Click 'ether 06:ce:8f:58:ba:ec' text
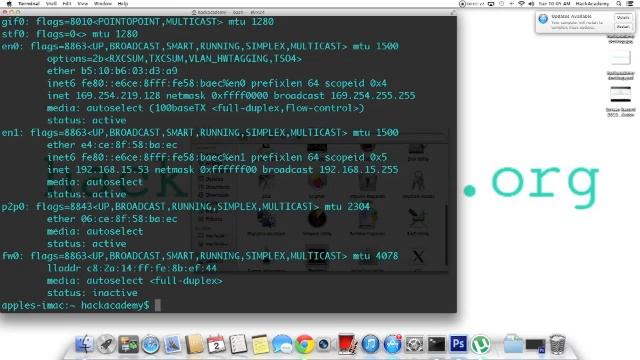 pyautogui.click(x=112, y=219)
